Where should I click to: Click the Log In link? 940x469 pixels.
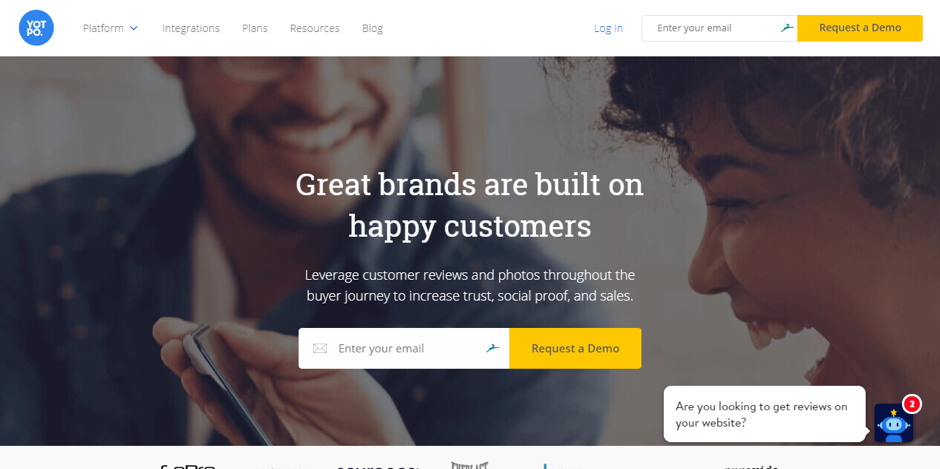coord(608,28)
